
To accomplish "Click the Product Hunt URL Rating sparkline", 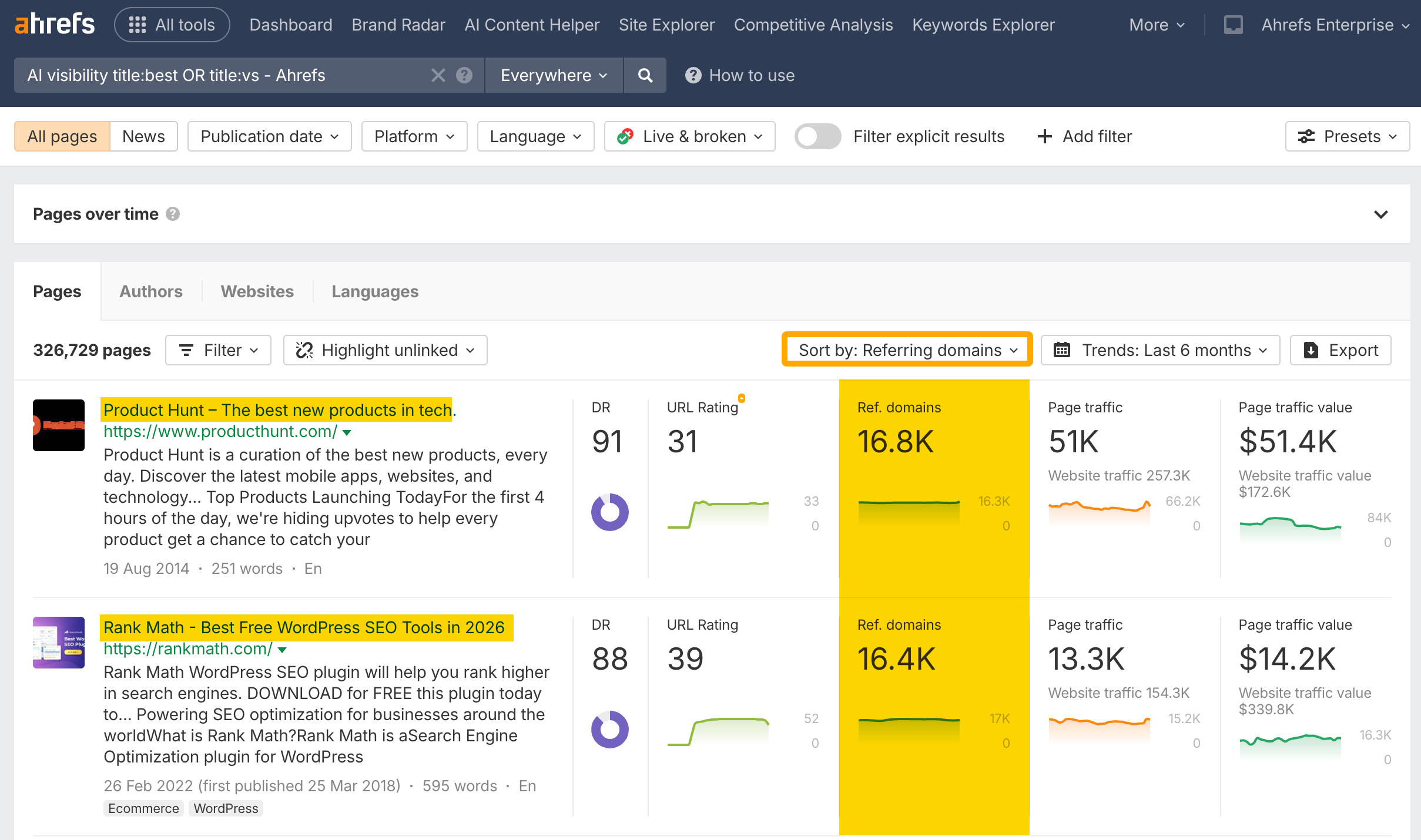I will (x=718, y=514).
